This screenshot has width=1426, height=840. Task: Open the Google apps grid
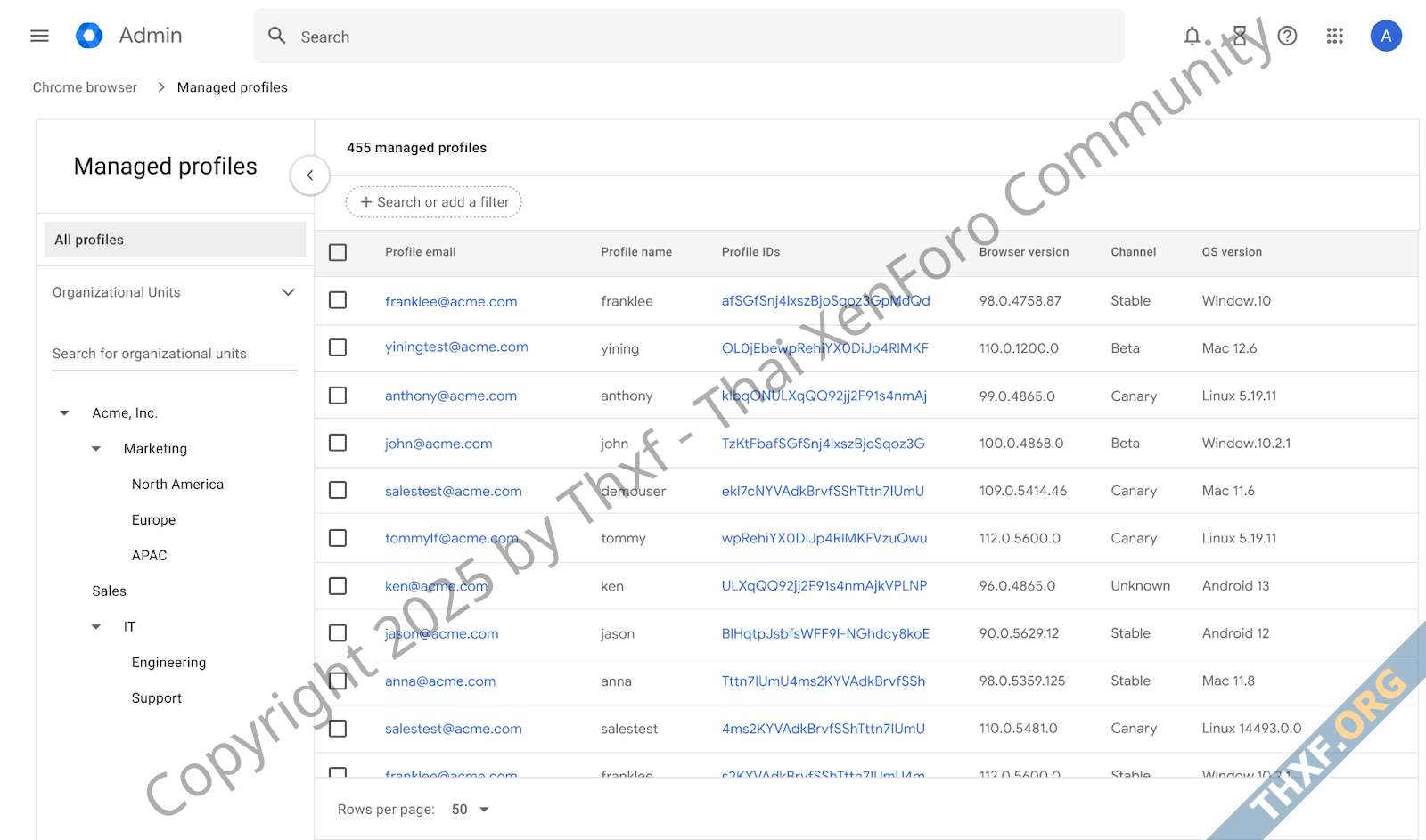point(1334,36)
